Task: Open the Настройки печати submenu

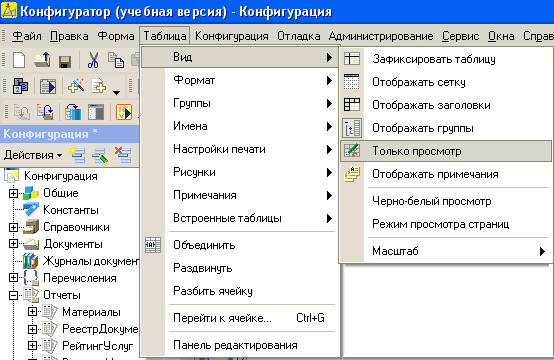Action: coord(240,149)
